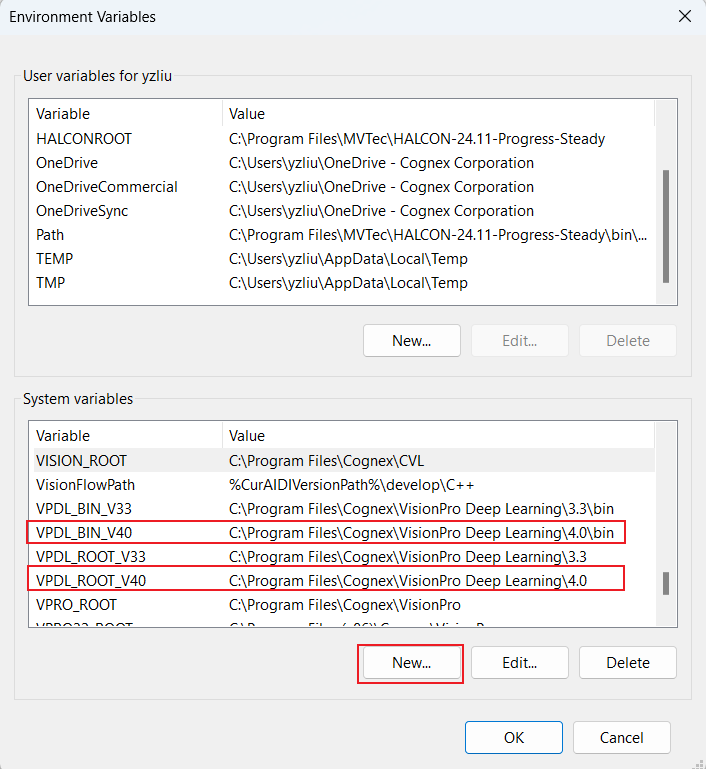Select the VPDL_BIN_V33 system variable

pyautogui.click(x=344, y=509)
